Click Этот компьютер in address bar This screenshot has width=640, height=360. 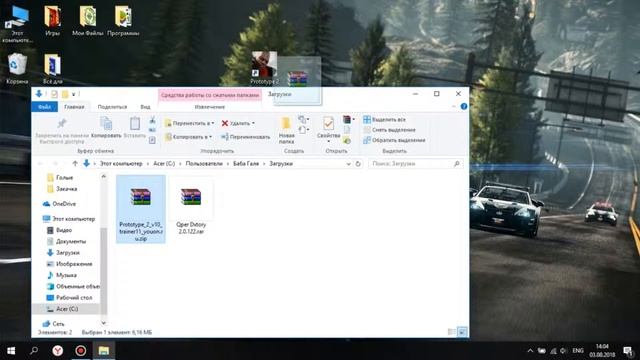[x=121, y=163]
